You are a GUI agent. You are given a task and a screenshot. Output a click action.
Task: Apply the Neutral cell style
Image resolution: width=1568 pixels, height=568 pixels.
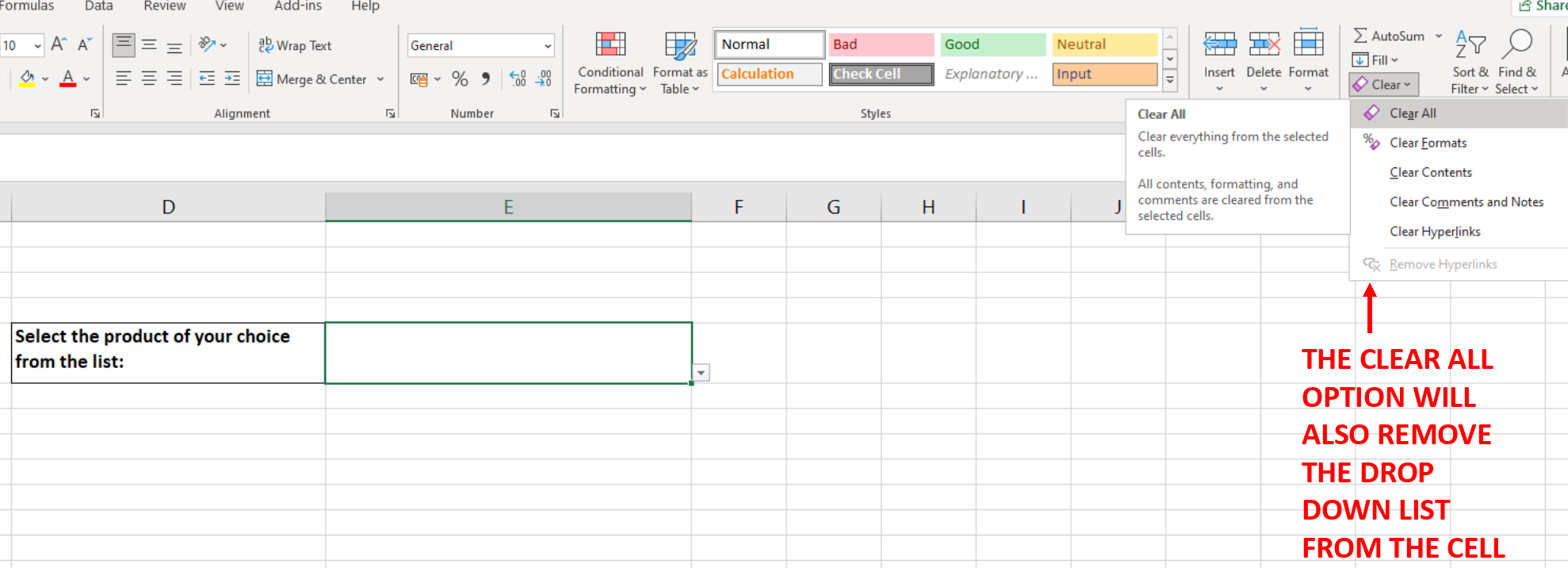point(1105,44)
